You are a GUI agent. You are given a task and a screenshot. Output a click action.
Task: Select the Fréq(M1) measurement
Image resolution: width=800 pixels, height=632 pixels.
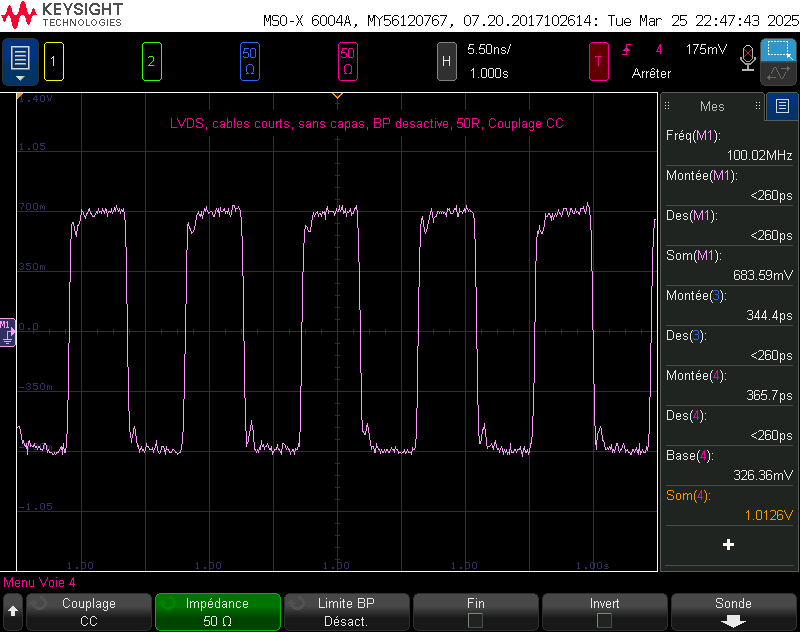729,145
